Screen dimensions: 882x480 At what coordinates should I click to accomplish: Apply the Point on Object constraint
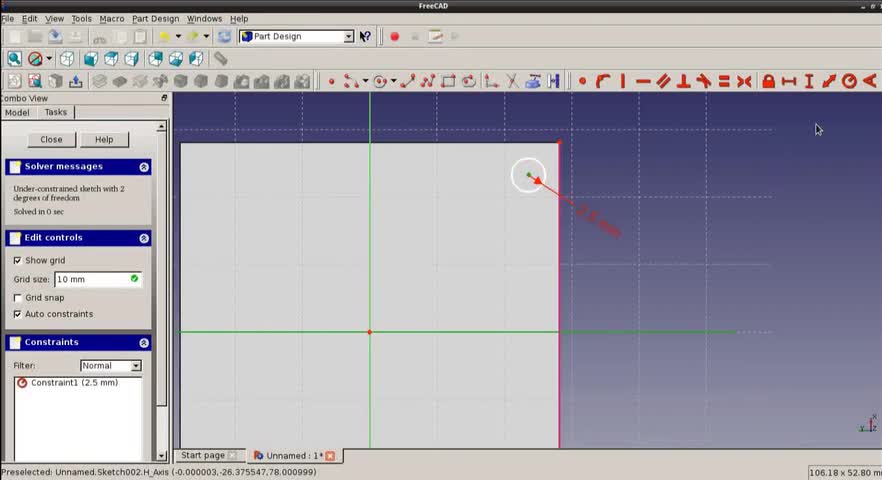[x=603, y=82]
